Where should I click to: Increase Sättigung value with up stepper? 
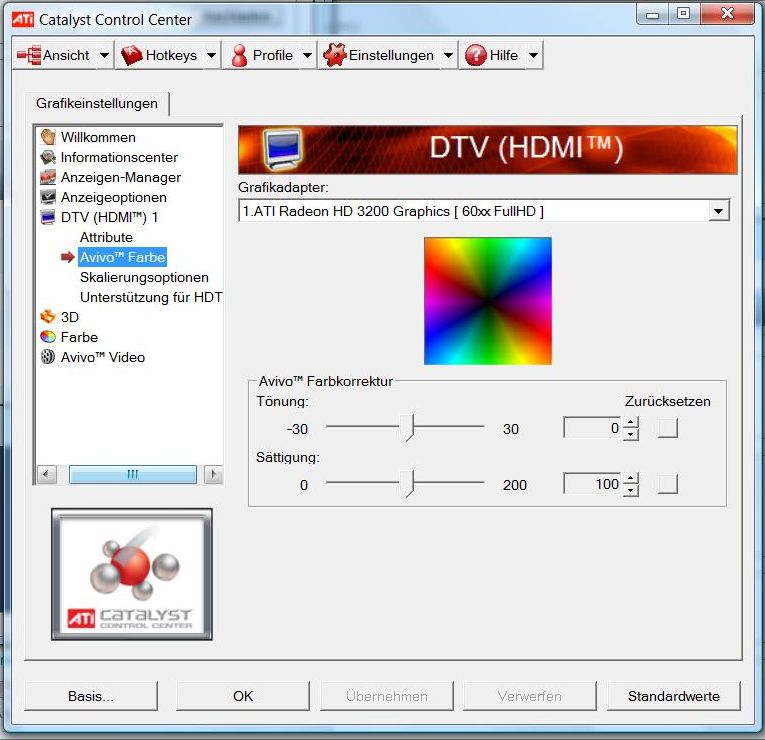tap(630, 479)
